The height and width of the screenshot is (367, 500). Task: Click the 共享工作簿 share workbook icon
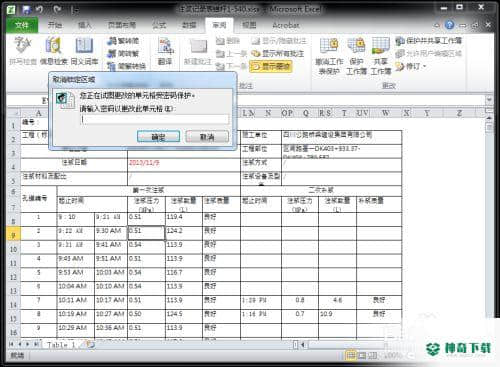click(381, 56)
